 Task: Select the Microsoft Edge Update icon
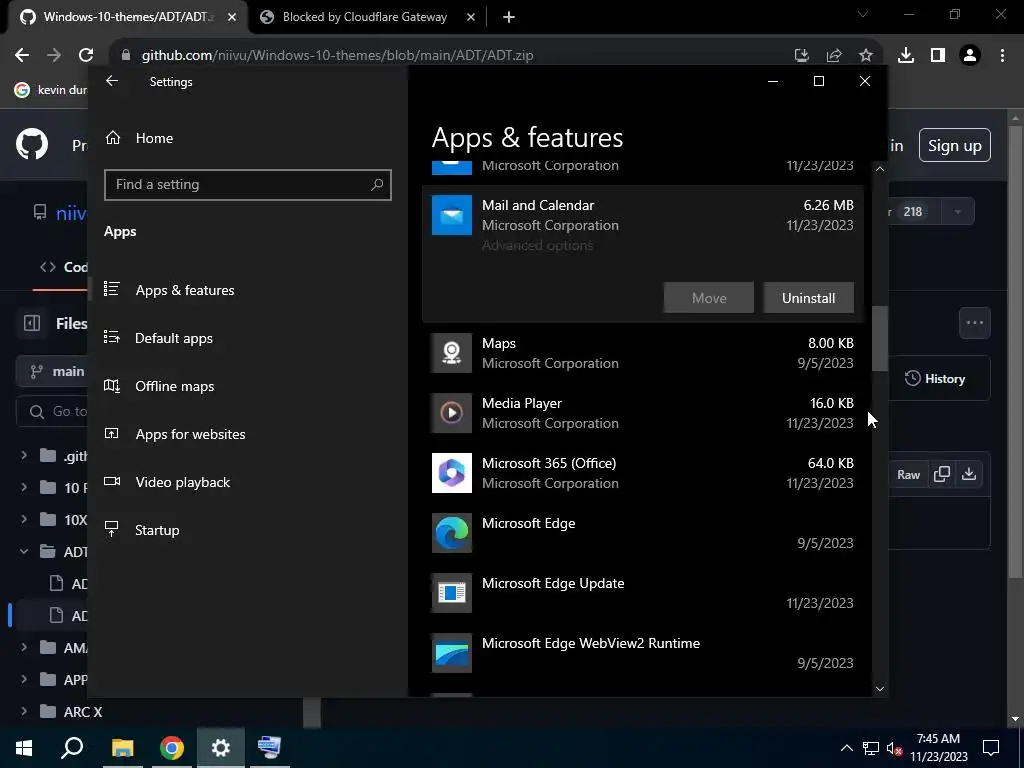451,593
